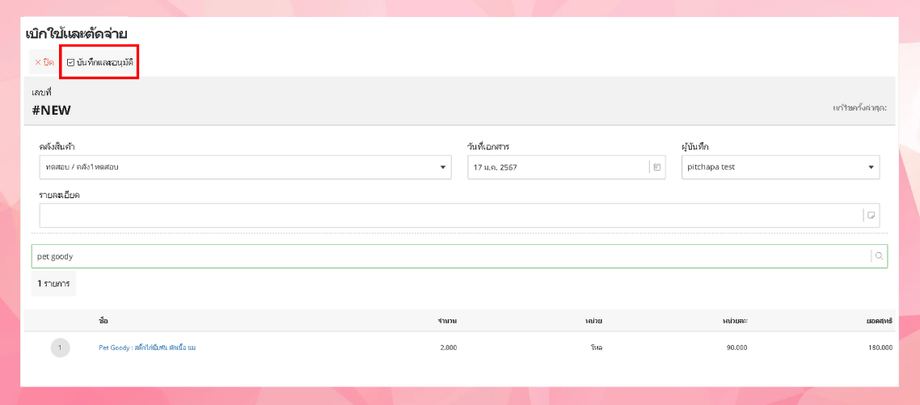
Task: Click the รายละเอียด details input field
Action: click(x=459, y=215)
